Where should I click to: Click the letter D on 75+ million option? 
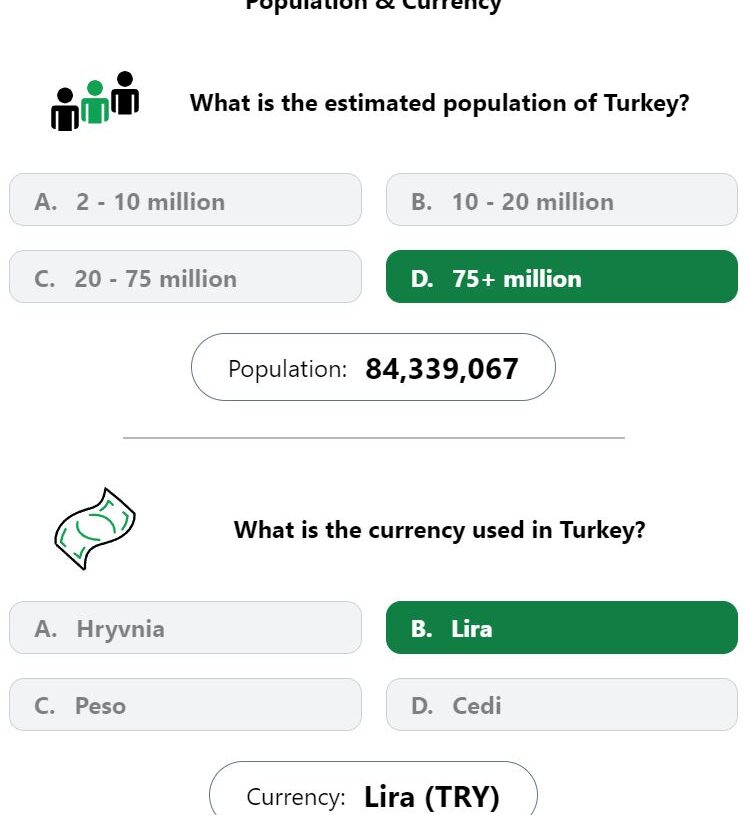421,279
